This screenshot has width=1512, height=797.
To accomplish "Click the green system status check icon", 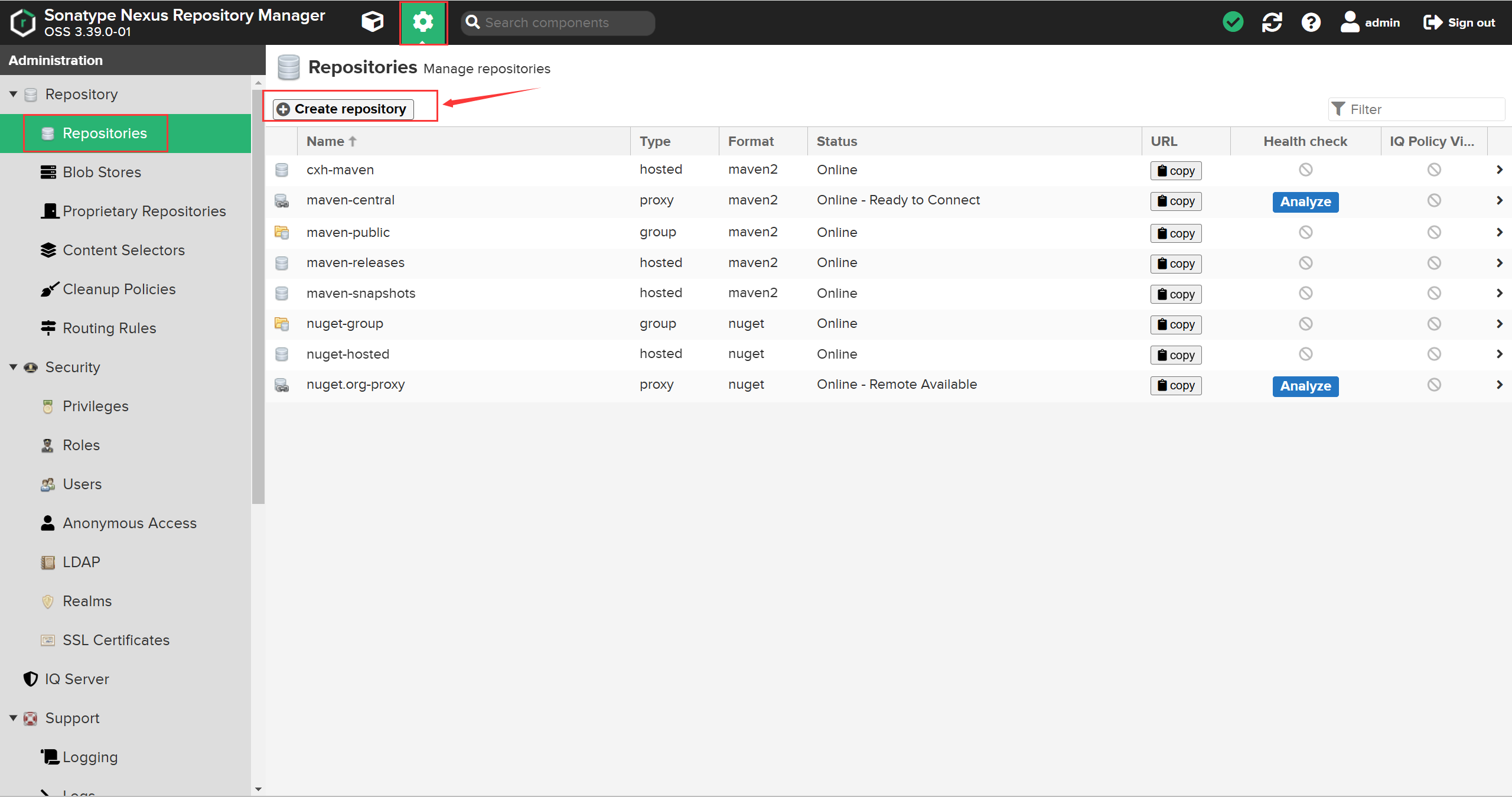I will click(1233, 22).
